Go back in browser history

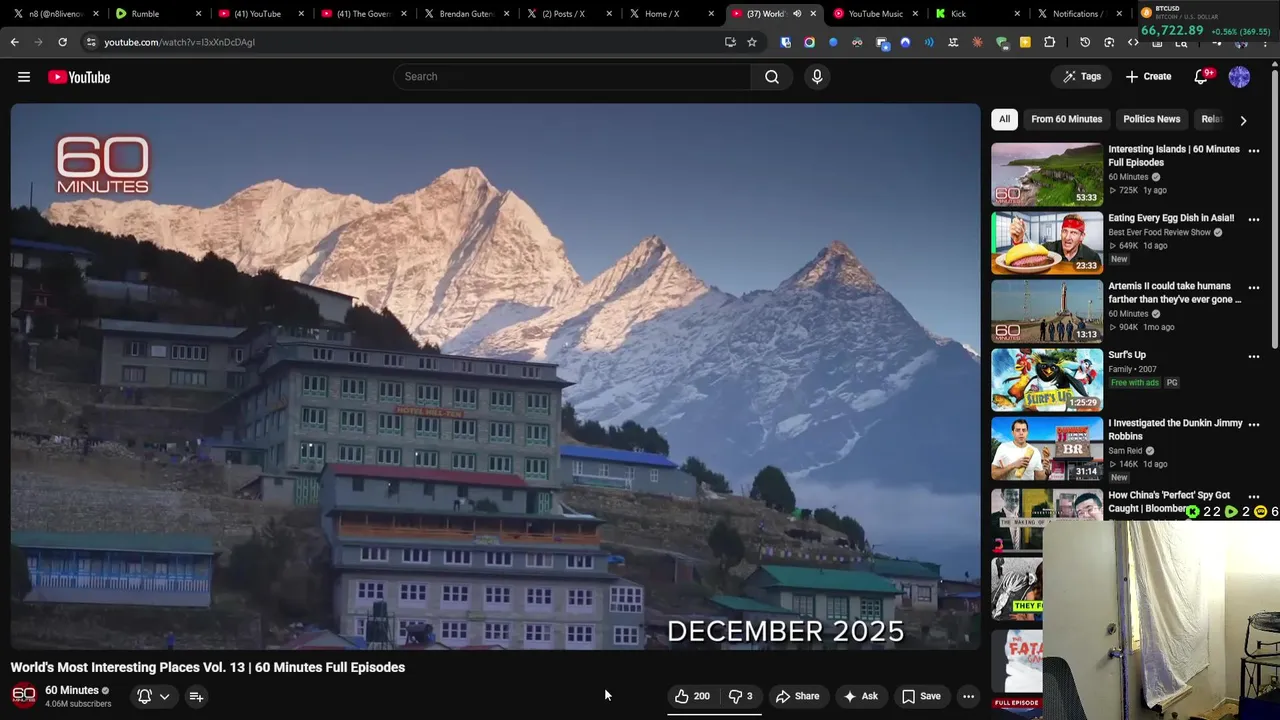coord(14,42)
